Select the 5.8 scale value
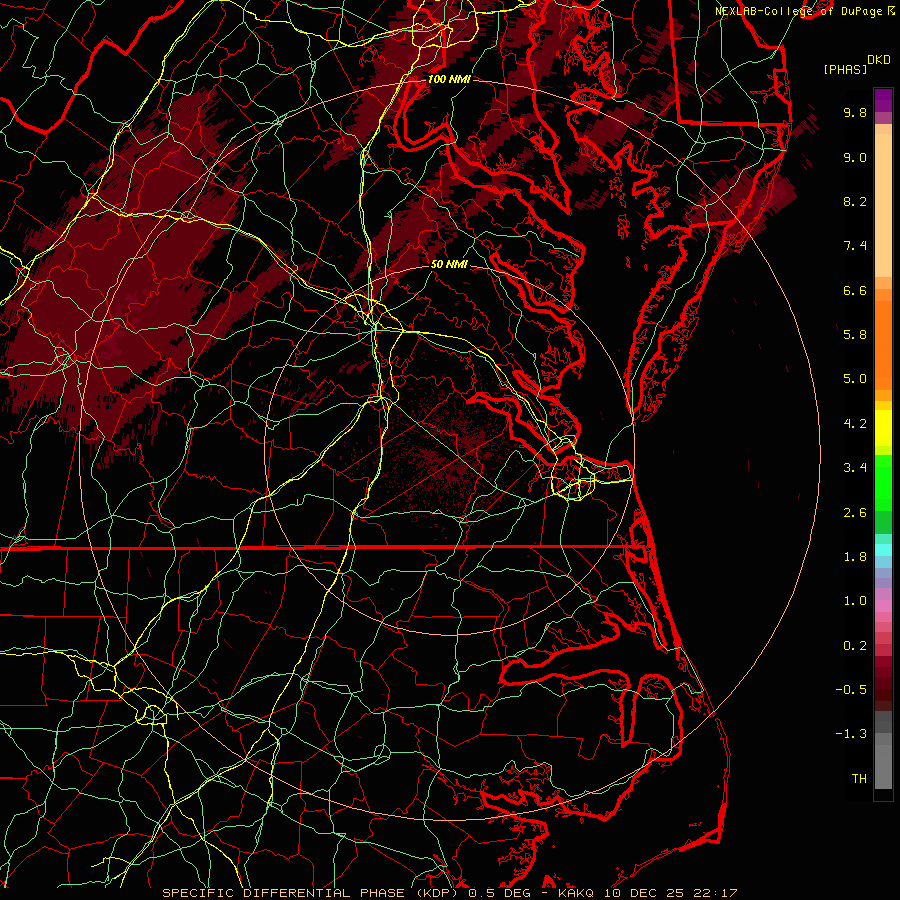 [855, 335]
